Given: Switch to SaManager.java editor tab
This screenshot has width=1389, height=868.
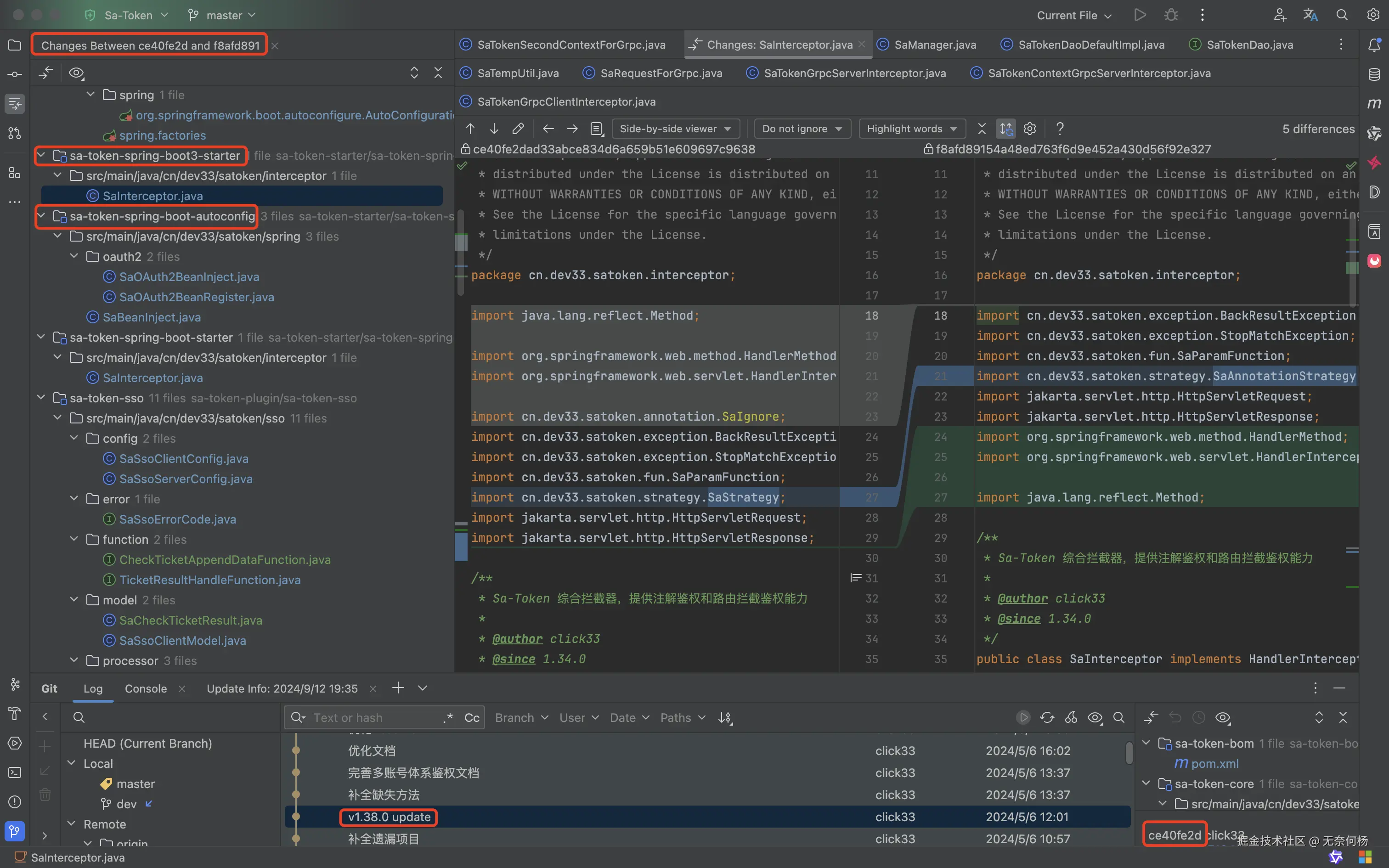Looking at the screenshot, I should tap(934, 45).
